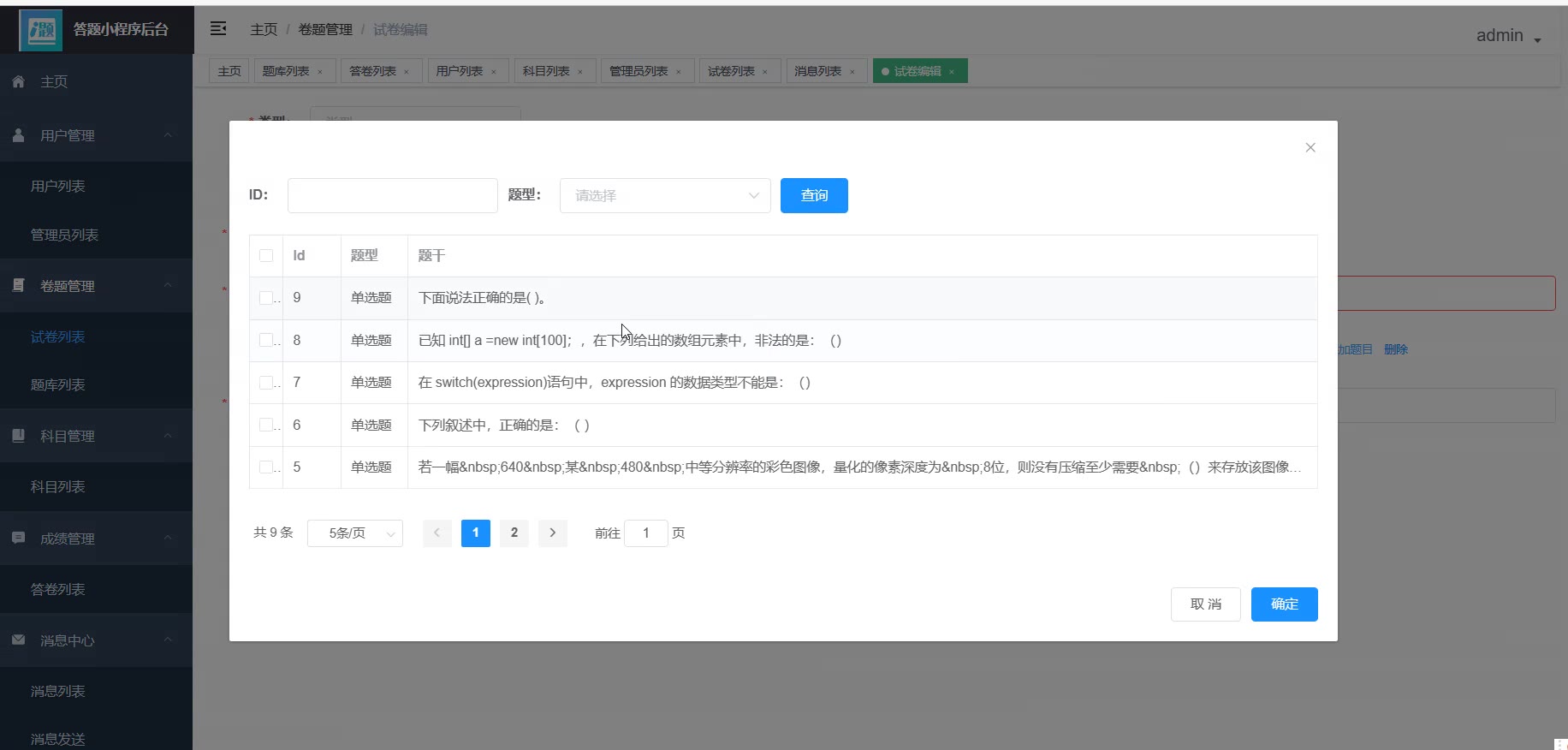This screenshot has width=1568, height=750.
Task: Click 主页 in the breadcrumb
Action: click(x=264, y=30)
